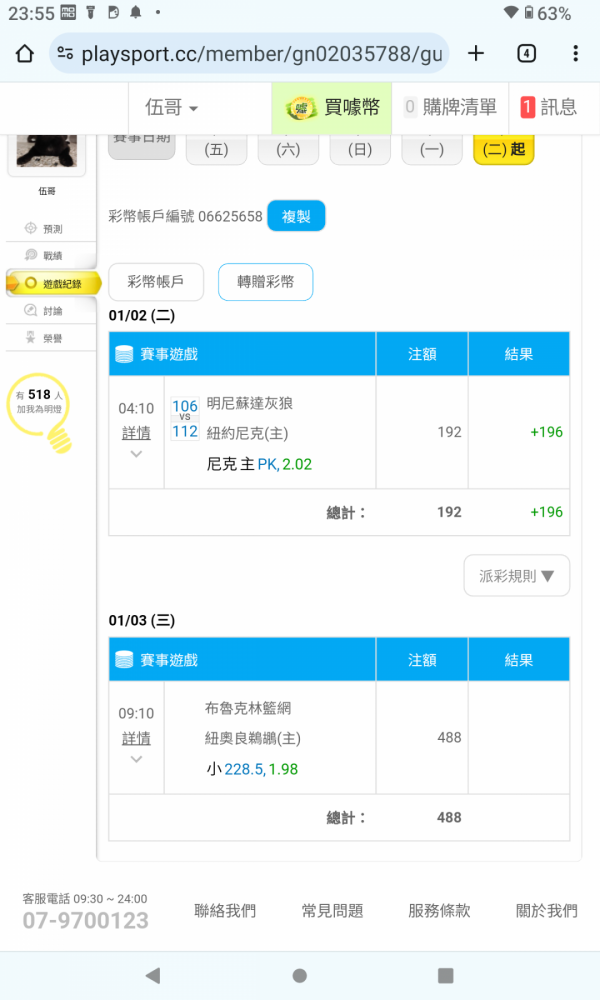Viewport: 600px width, 1000px height.
Task: Tap the browser home icon
Action: tap(25, 54)
